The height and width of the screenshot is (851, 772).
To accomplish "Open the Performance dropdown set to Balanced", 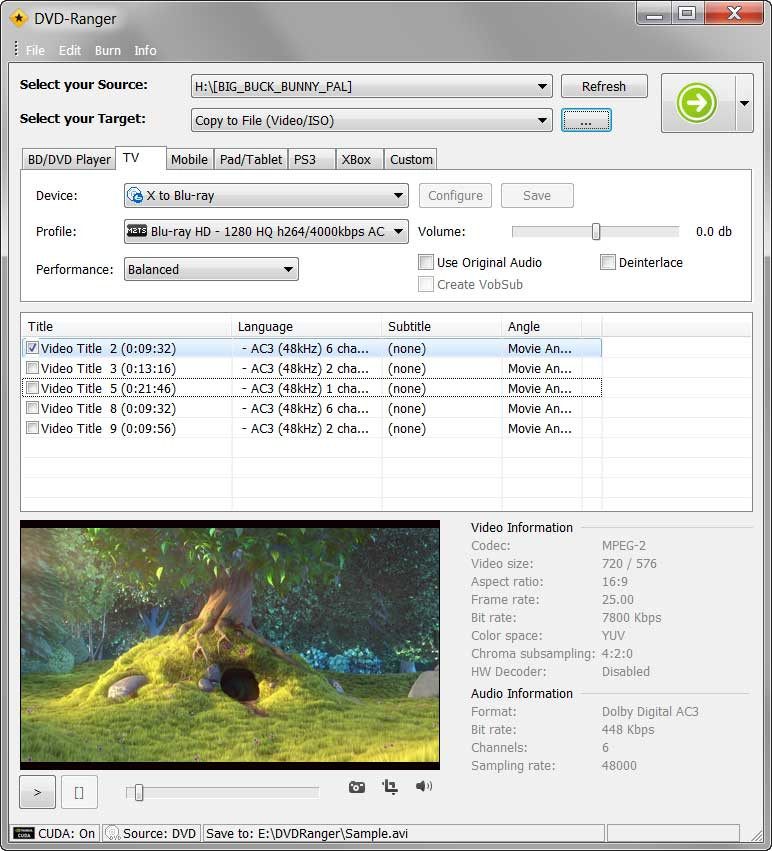I will 211,269.
